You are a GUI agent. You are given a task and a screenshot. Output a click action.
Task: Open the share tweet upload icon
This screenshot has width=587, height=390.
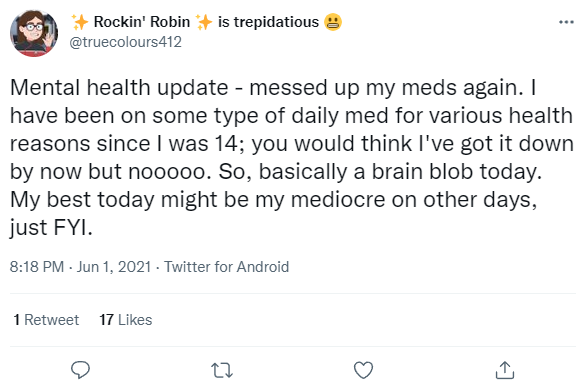click(x=505, y=370)
